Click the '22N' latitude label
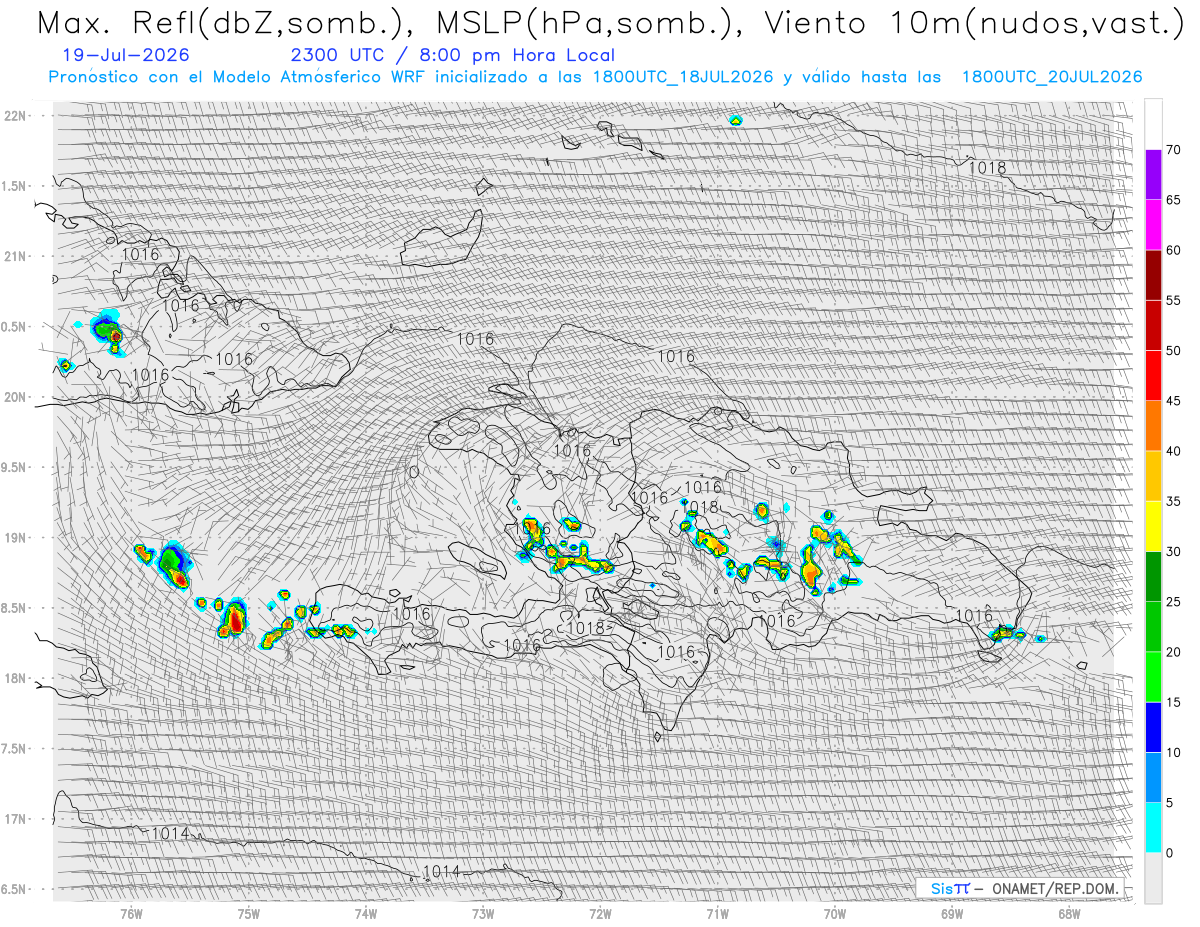Image resolution: width=1200 pixels, height=927 pixels. [14, 115]
